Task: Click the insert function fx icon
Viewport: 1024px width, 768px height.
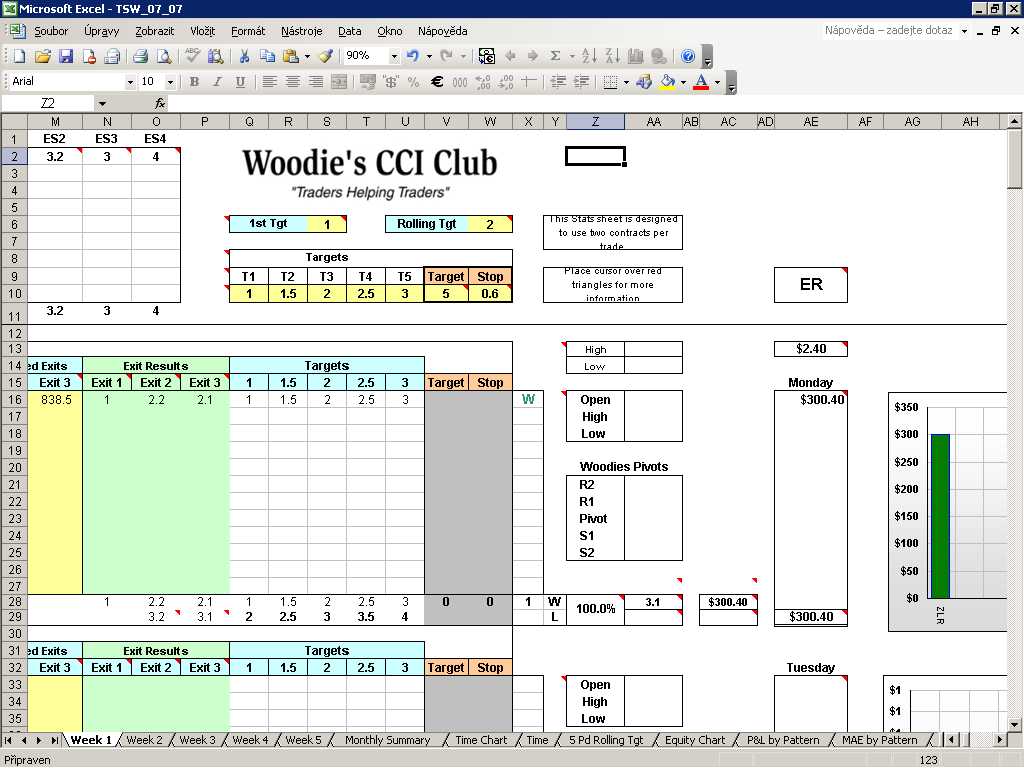Action: coord(160,103)
